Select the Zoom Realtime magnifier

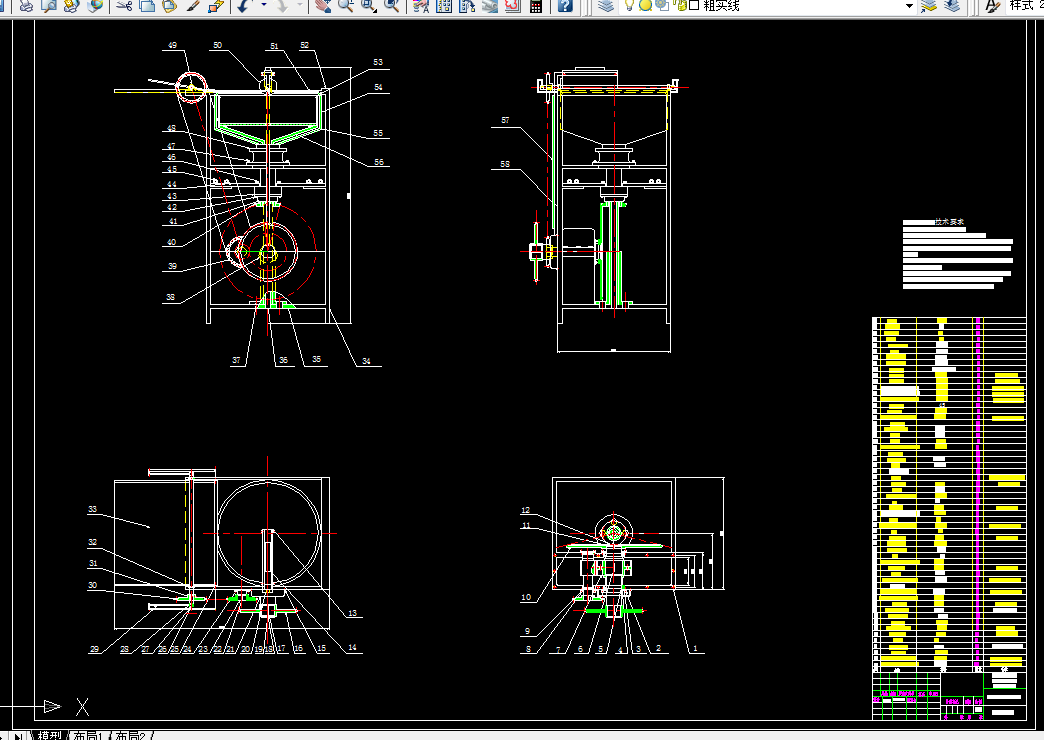(x=346, y=6)
